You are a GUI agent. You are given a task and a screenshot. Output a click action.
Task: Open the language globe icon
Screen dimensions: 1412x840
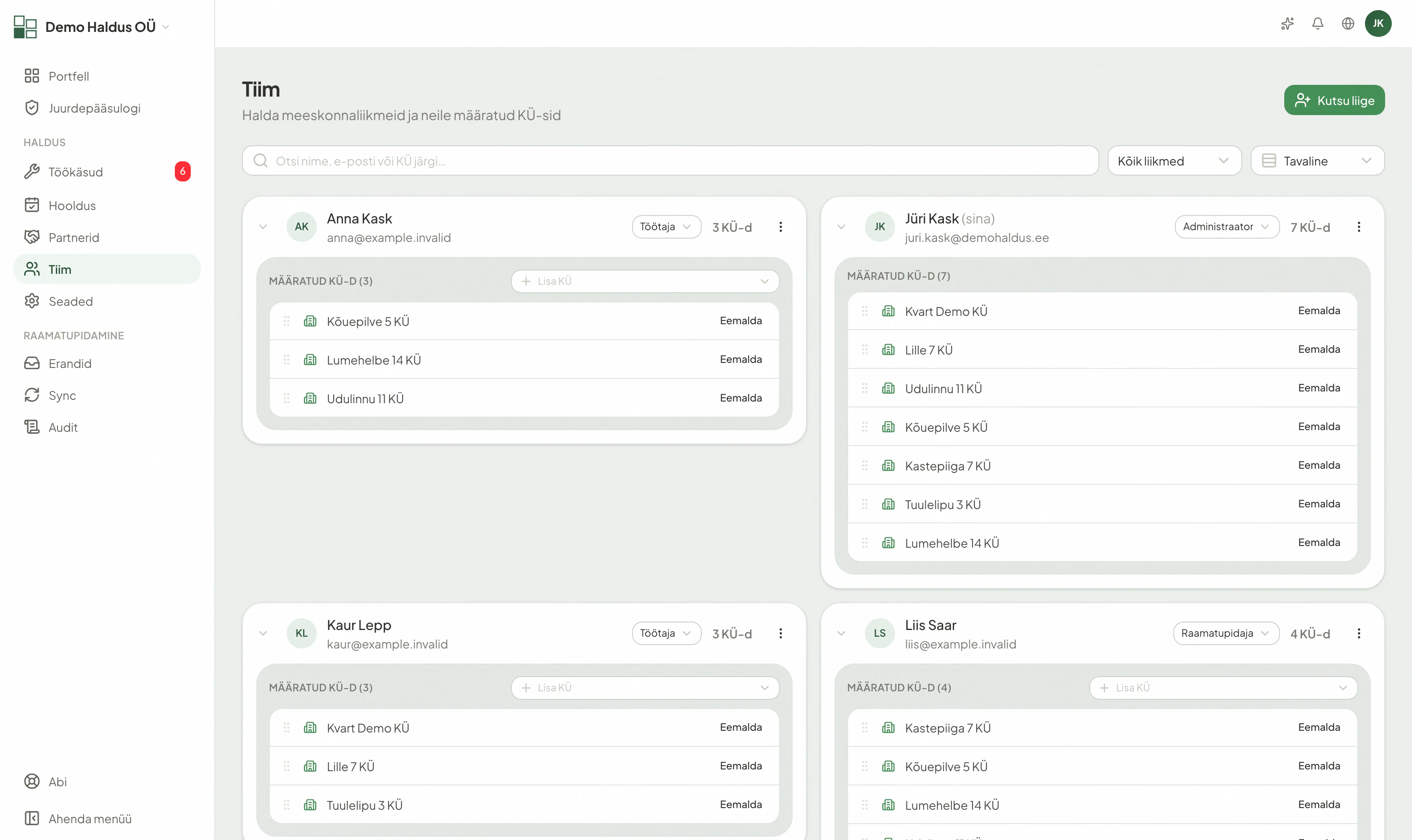click(x=1347, y=23)
